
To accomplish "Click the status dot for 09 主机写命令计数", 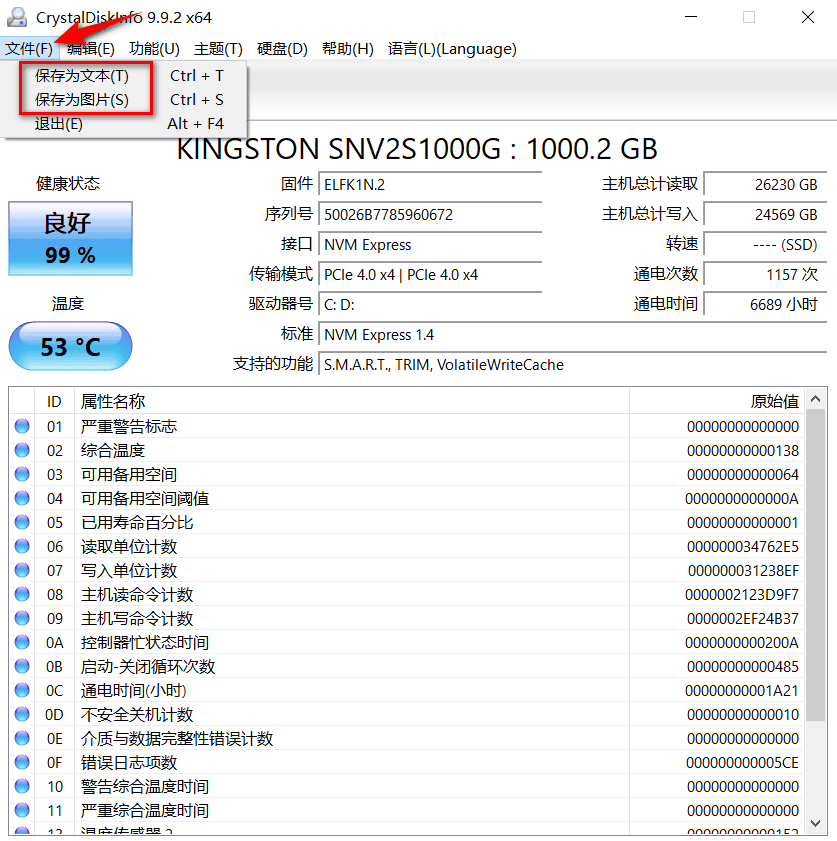I will 22,618.
